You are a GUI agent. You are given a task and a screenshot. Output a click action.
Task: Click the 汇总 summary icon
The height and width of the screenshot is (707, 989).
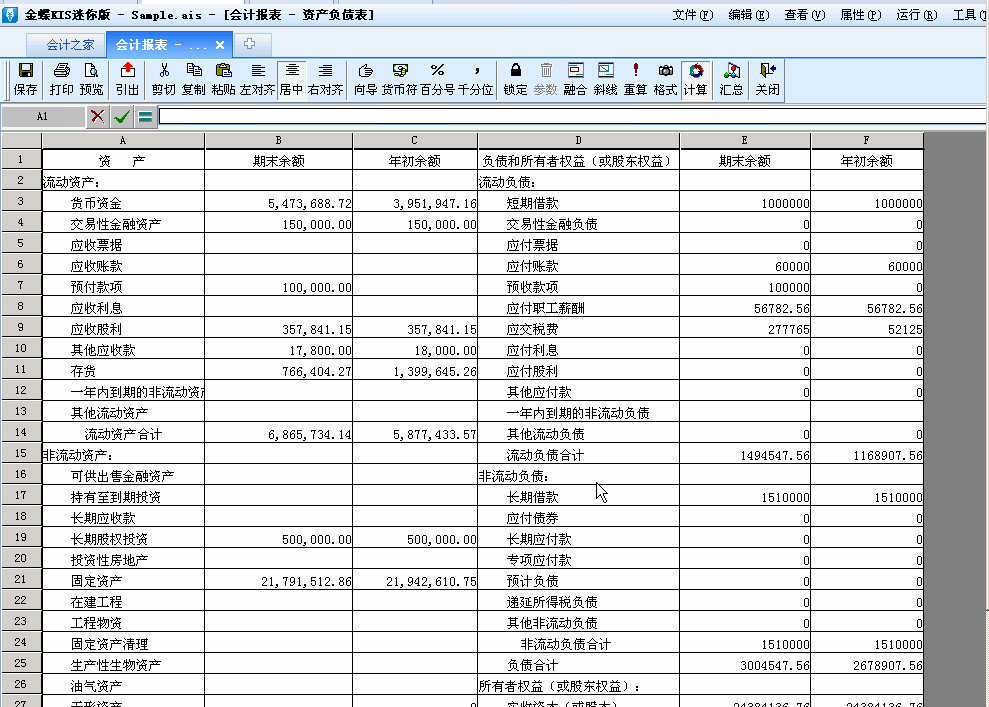tap(731, 79)
